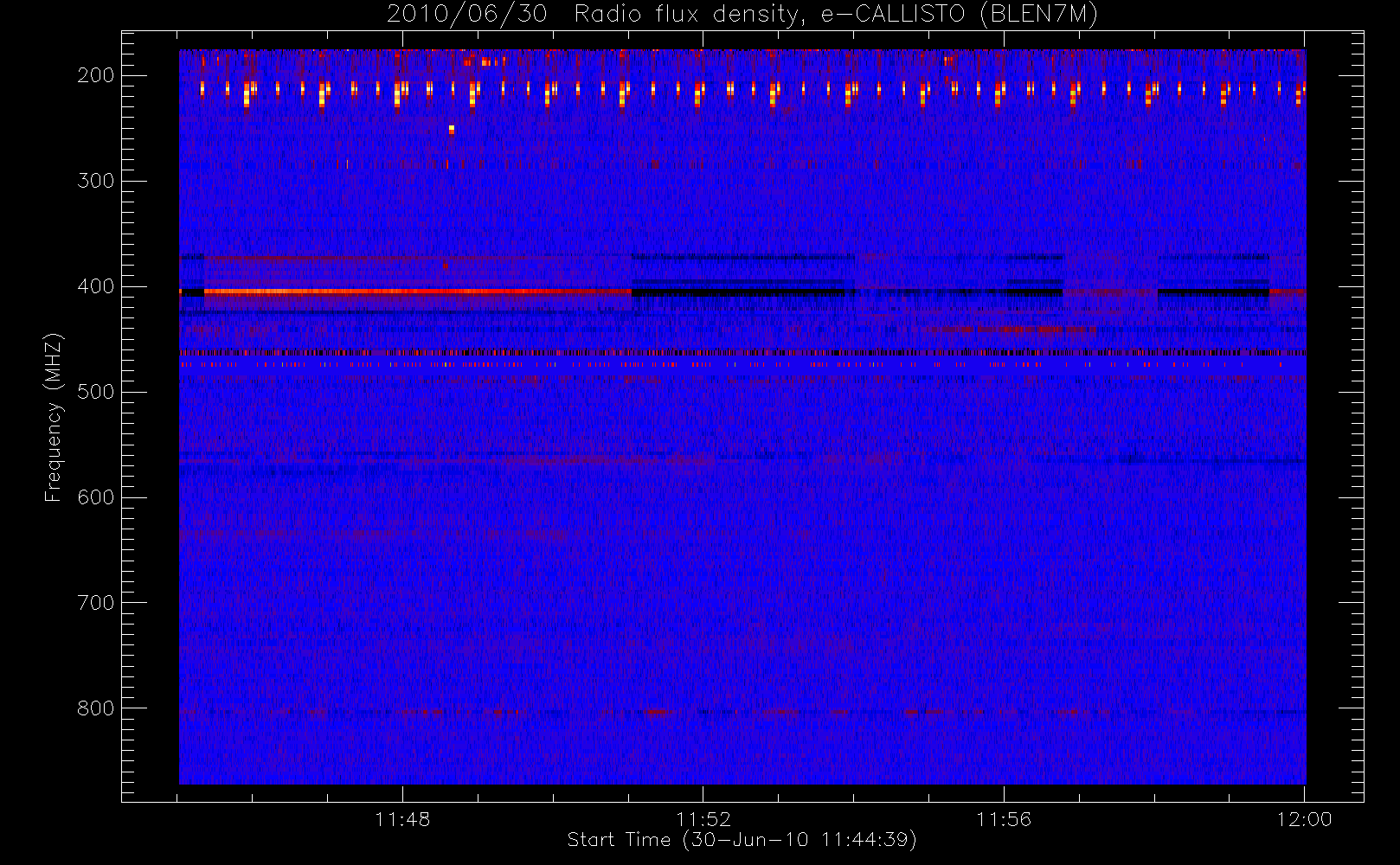
Task: Click the 'Start Time (30-Jun-10 11:44:39)' label
Action: click(x=742, y=840)
